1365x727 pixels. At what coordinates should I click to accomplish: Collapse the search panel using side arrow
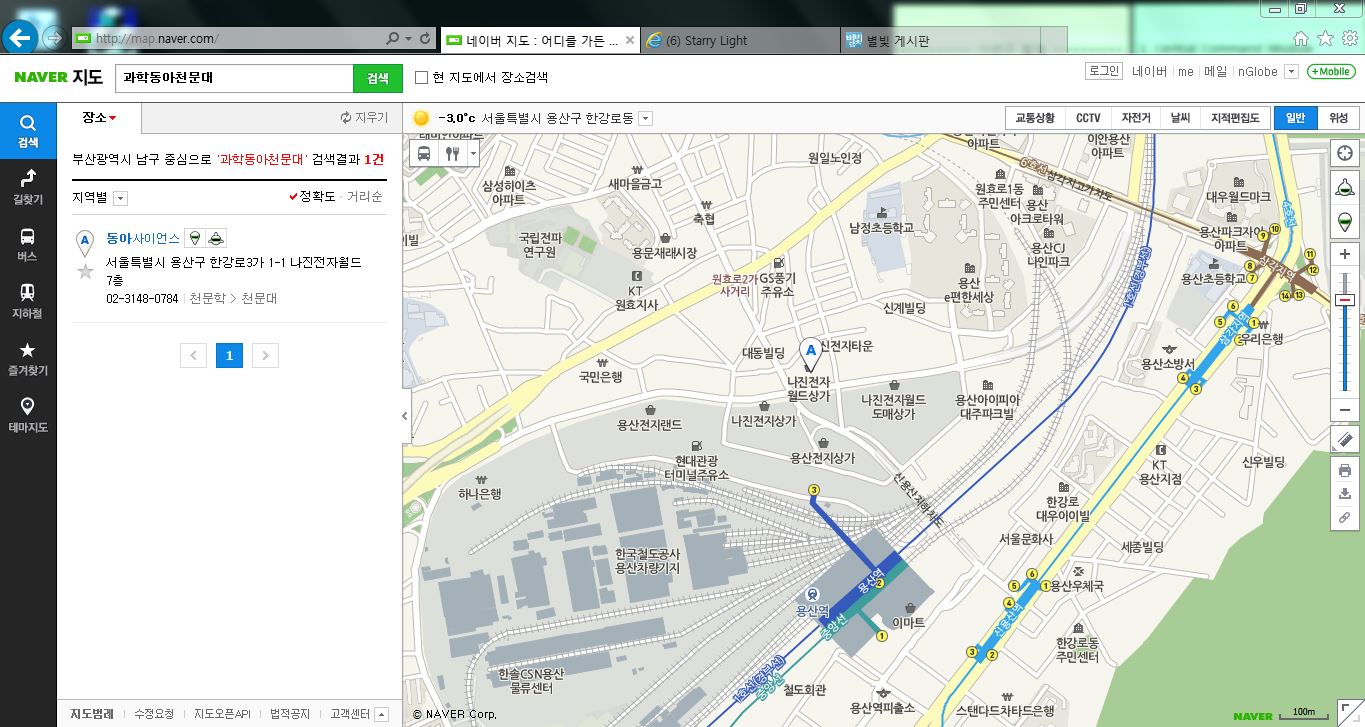(405, 416)
